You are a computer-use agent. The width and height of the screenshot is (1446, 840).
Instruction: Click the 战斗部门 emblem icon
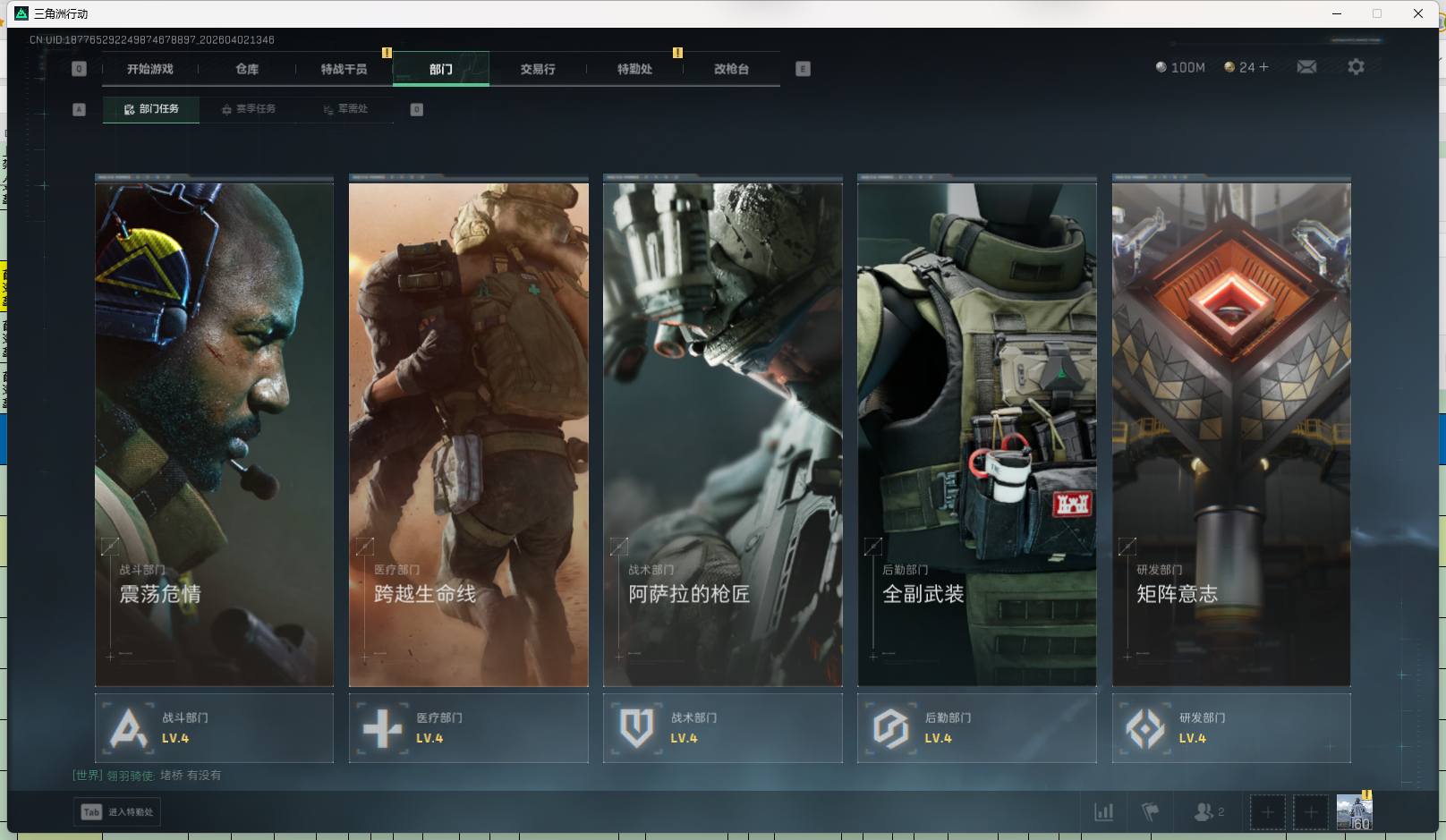click(x=128, y=728)
